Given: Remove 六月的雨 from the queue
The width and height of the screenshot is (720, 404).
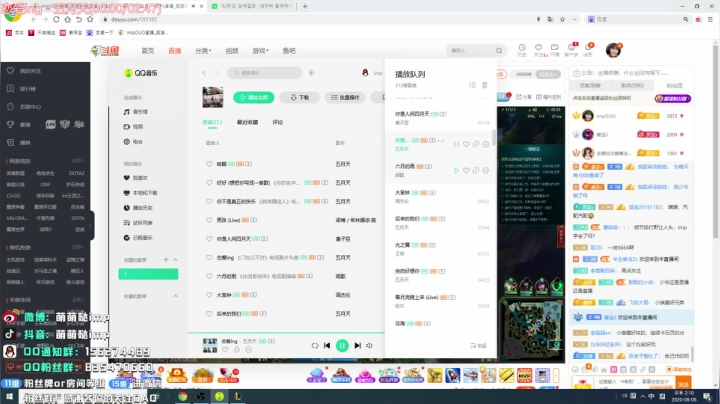Looking at the screenshot, I should [x=486, y=170].
